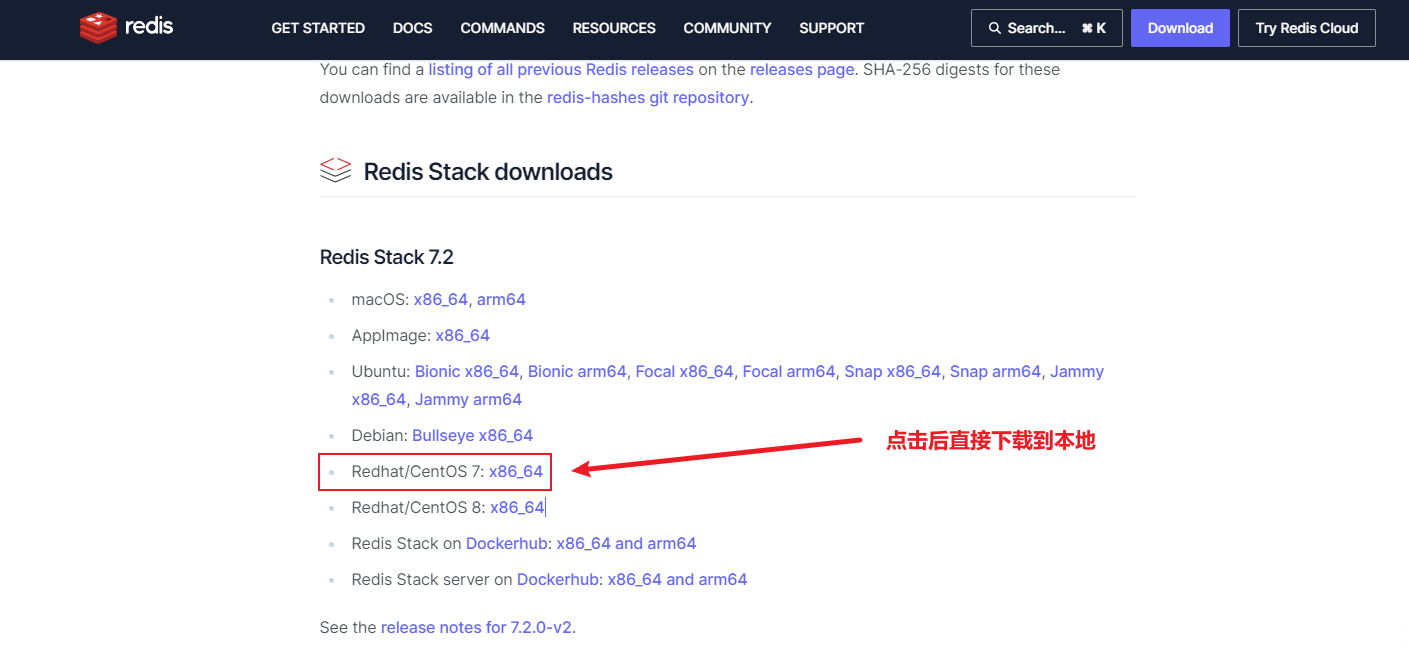
Task: Open the SUPPORT nav item
Action: click(832, 28)
